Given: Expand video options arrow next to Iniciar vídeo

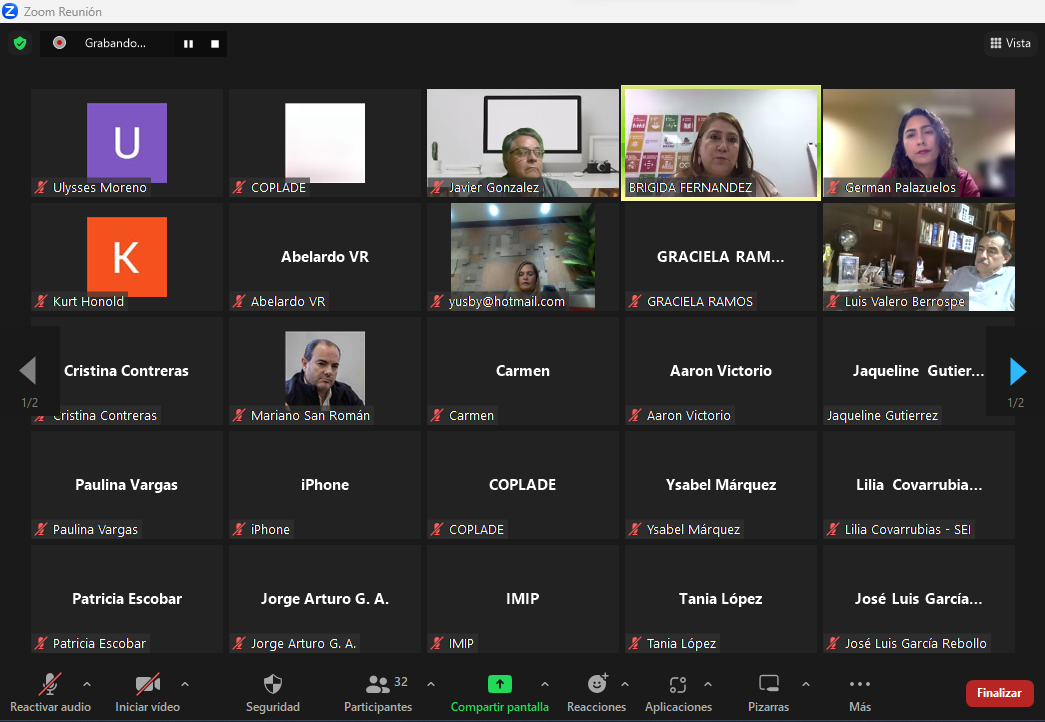Looking at the screenshot, I should tap(184, 684).
